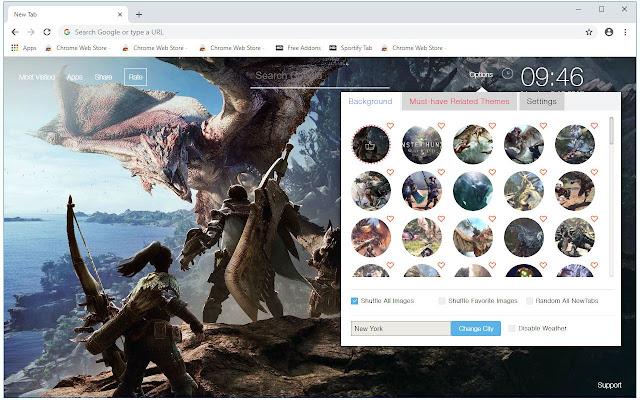Go back with the browser back arrow
This screenshot has width=640, height=400.
click(x=15, y=32)
